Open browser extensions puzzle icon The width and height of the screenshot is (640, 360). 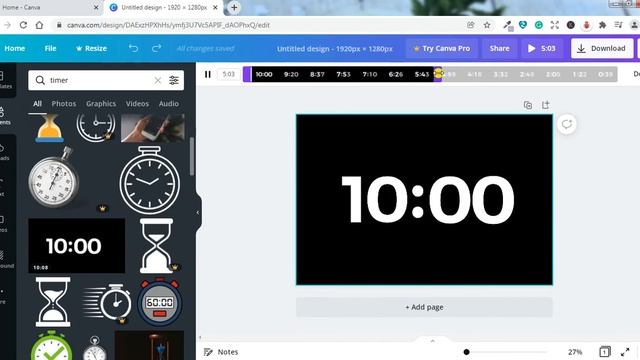click(x=602, y=25)
